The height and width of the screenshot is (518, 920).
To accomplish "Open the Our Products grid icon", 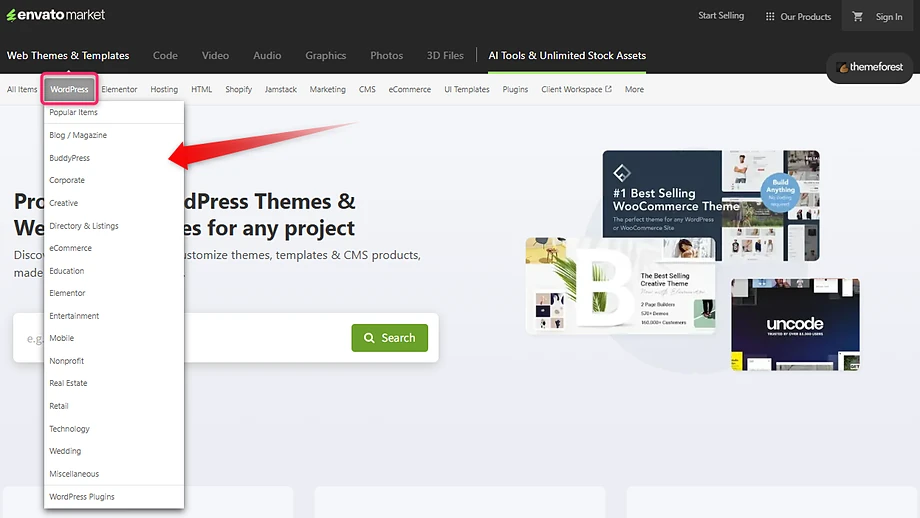I will (770, 16).
